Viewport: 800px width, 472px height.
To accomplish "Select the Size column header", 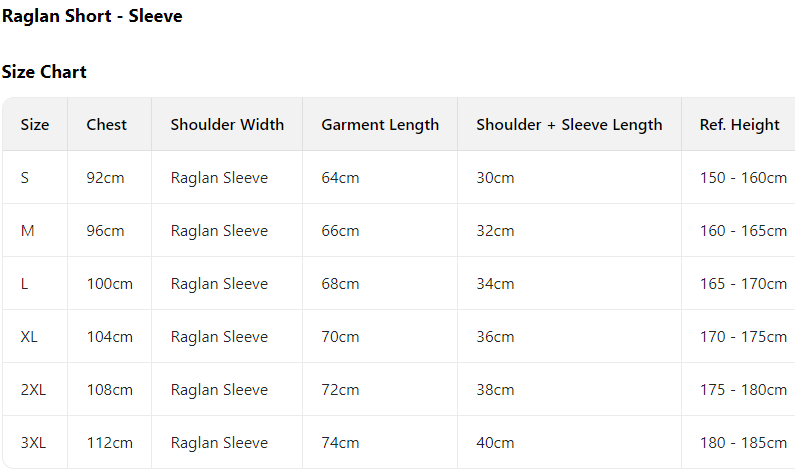I will [x=35, y=125].
